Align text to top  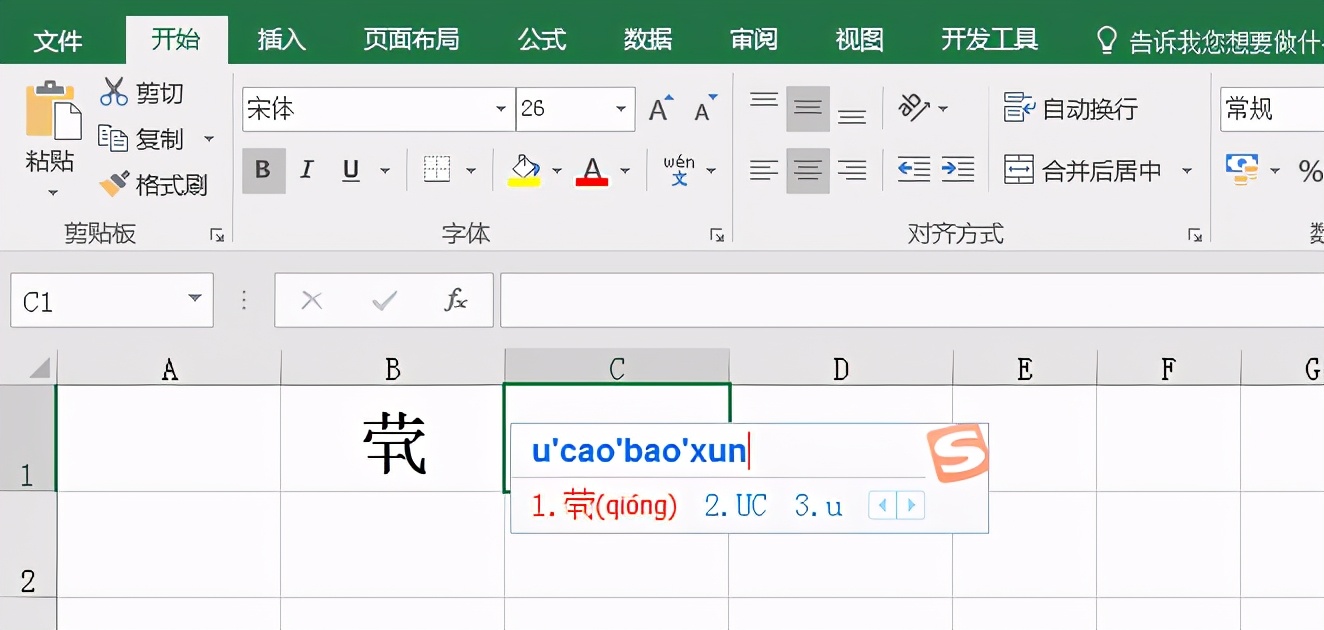click(764, 101)
